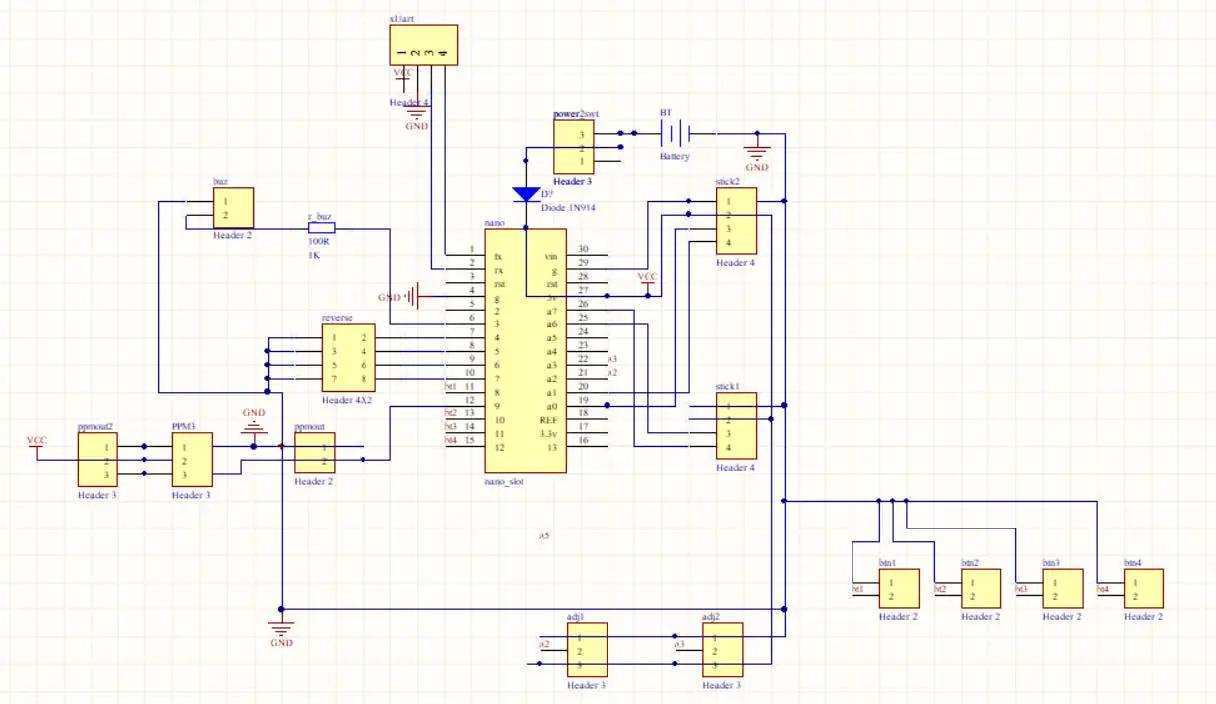
Task: Click the power2swt Header 3 component
Action: [576, 145]
